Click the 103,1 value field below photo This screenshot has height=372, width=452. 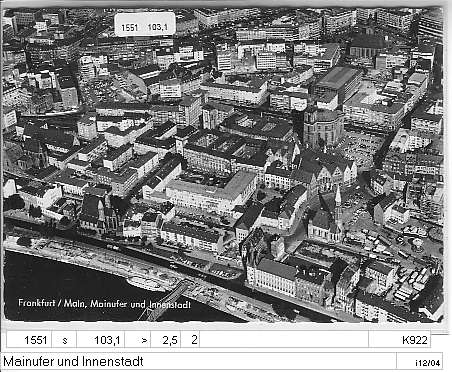[x=101, y=340]
